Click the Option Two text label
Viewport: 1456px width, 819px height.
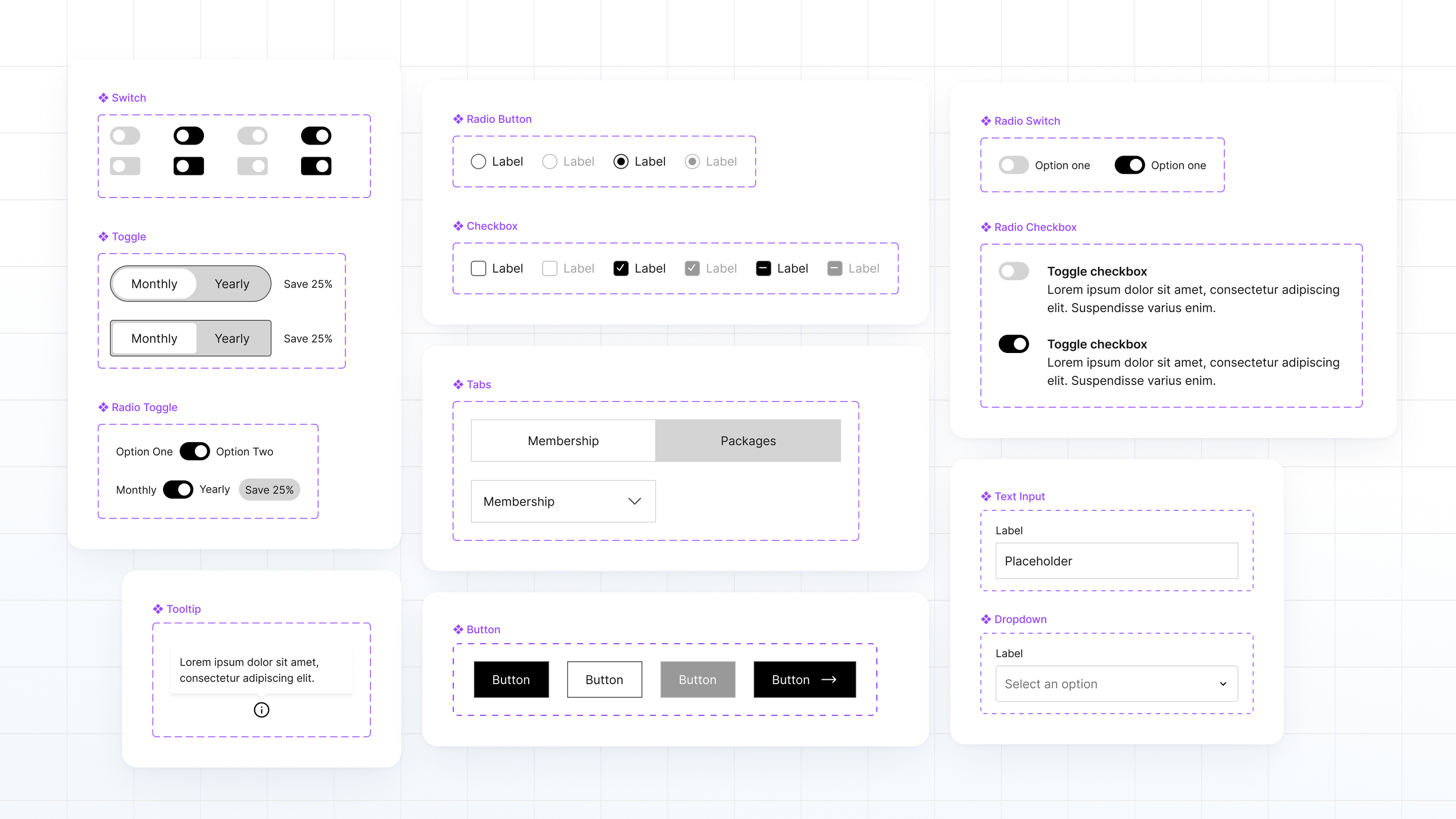click(x=245, y=451)
